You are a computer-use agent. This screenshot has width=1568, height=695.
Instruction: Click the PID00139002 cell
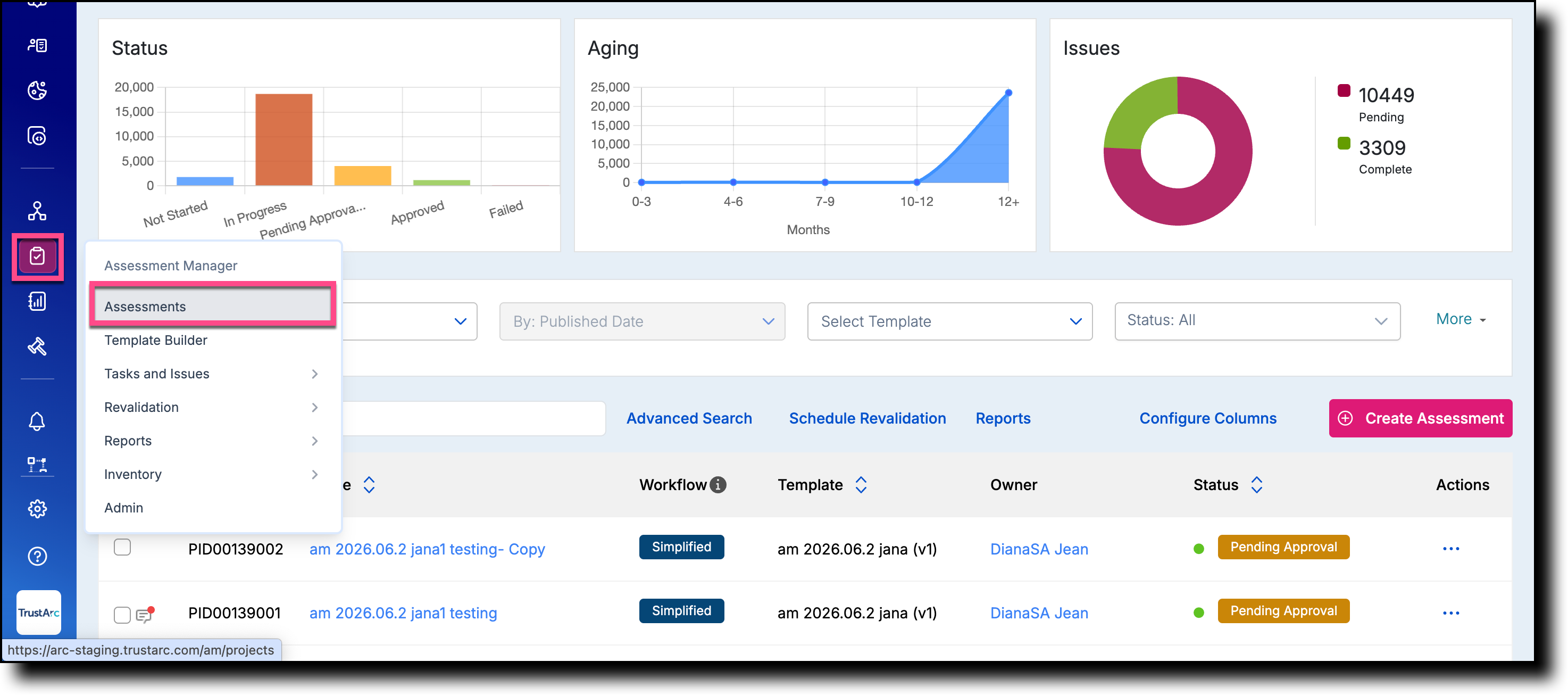tap(236, 549)
